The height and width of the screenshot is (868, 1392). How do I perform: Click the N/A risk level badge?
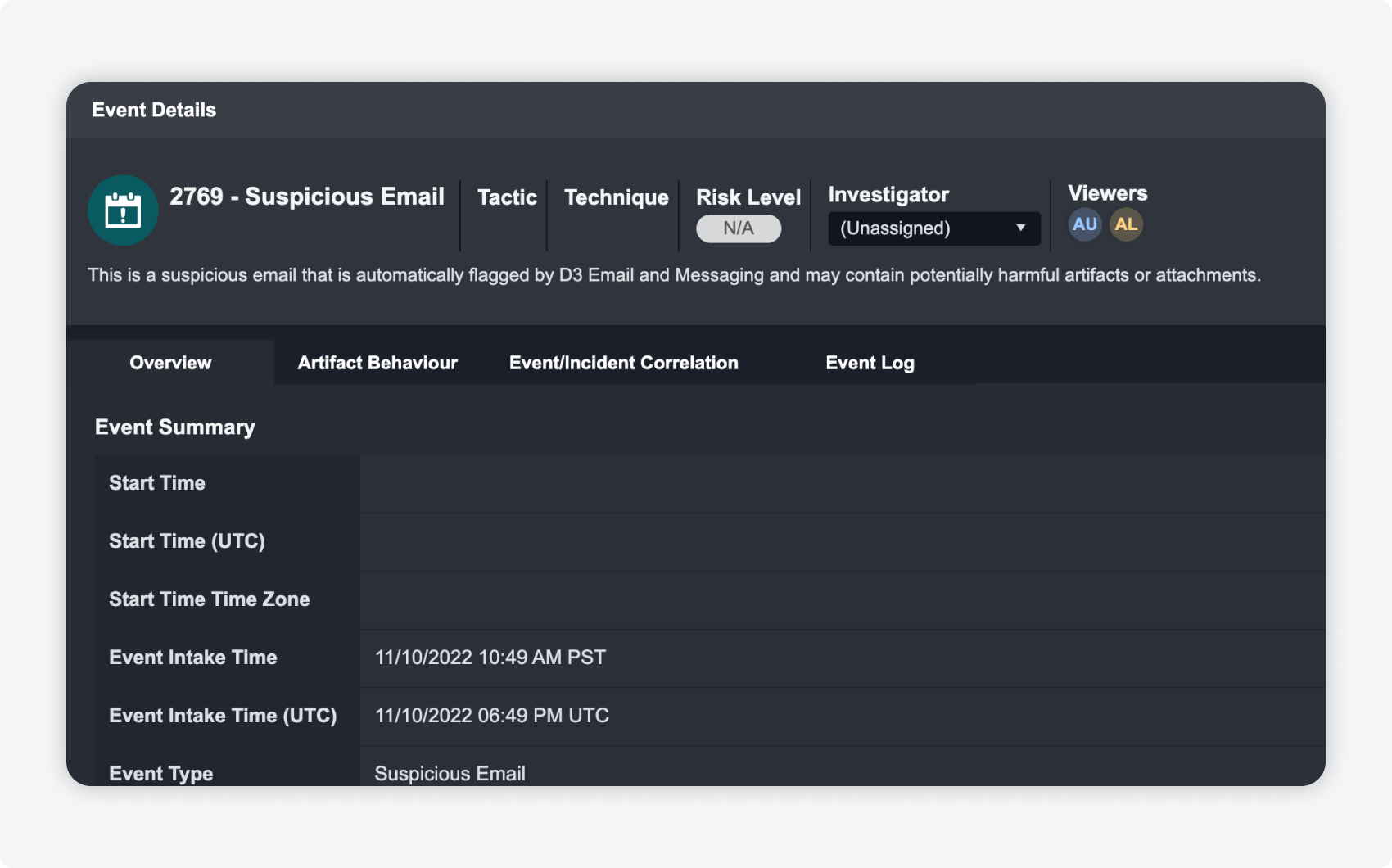click(738, 228)
